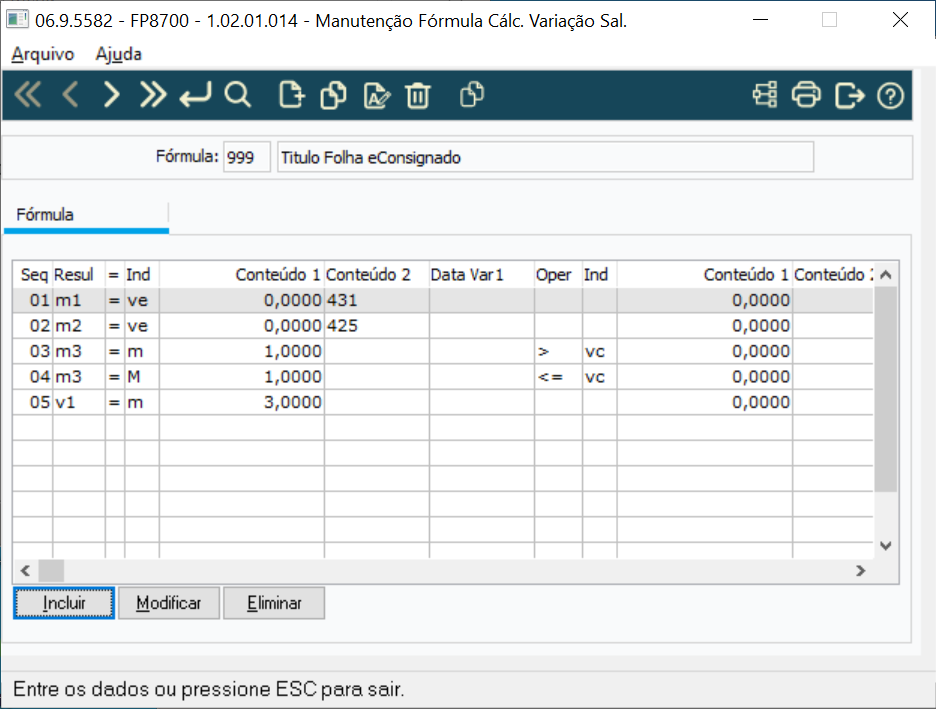Select row 01 with result m1
Screen dimensions: 936x709
click(443, 300)
